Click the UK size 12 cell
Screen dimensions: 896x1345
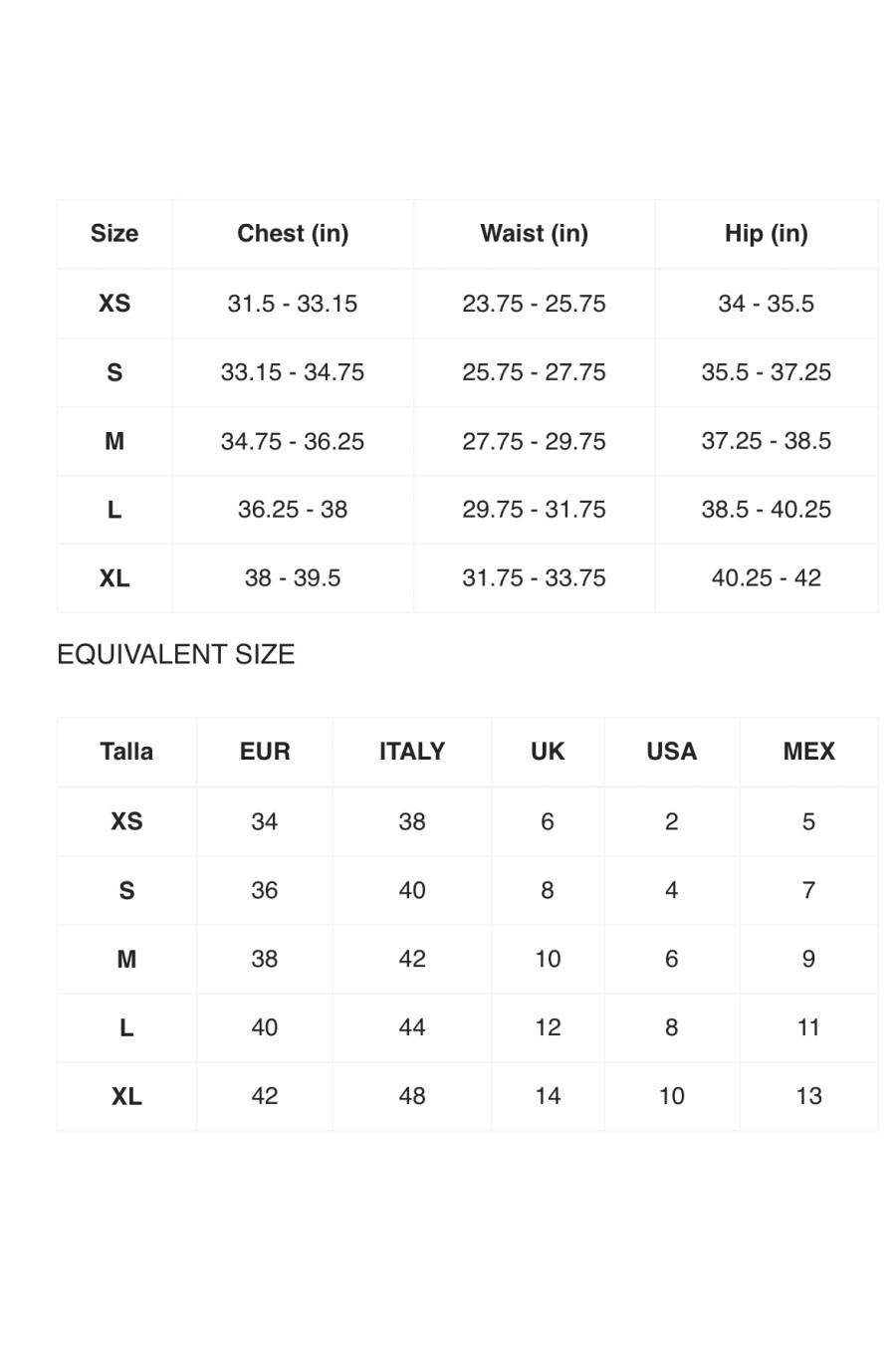[548, 1027]
